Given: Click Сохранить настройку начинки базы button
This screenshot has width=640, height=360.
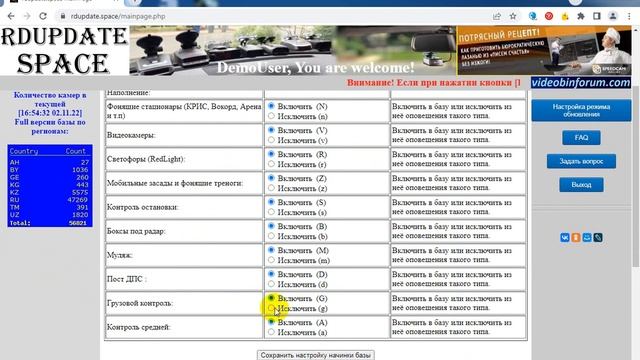Looking at the screenshot, I should pyautogui.click(x=316, y=355).
